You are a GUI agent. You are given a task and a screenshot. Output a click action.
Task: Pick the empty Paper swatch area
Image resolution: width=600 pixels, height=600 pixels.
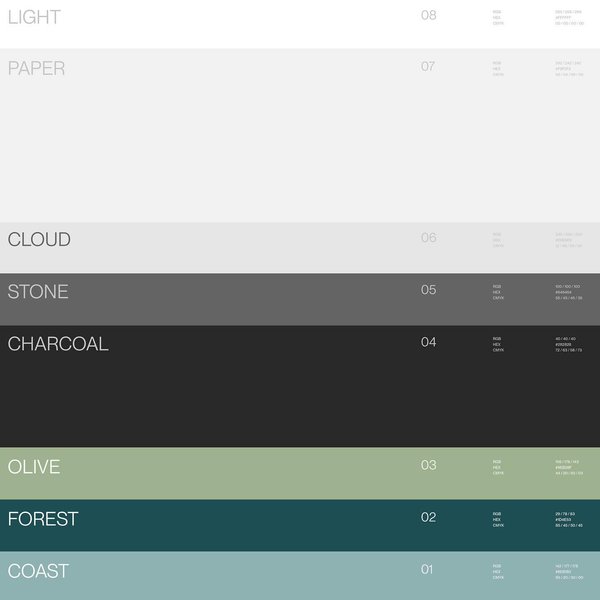[300, 149]
